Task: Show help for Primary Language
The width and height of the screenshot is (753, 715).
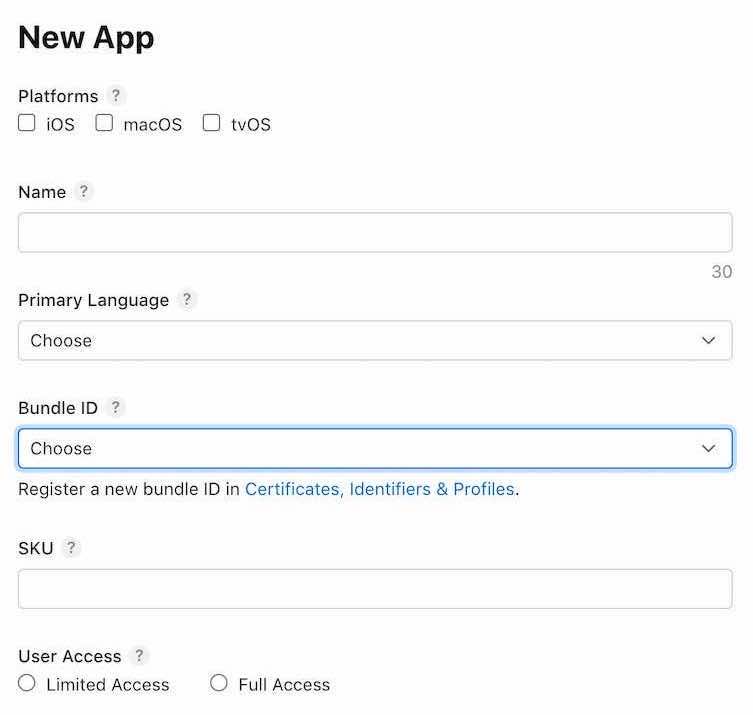Action: coord(187,299)
